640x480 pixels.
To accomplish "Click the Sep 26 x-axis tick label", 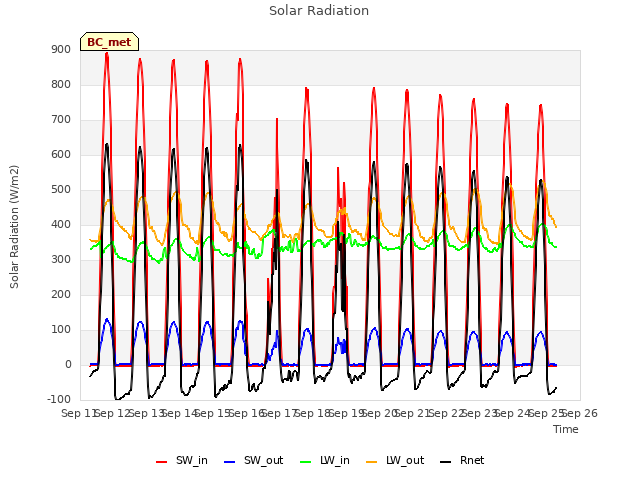I will click(580, 414).
